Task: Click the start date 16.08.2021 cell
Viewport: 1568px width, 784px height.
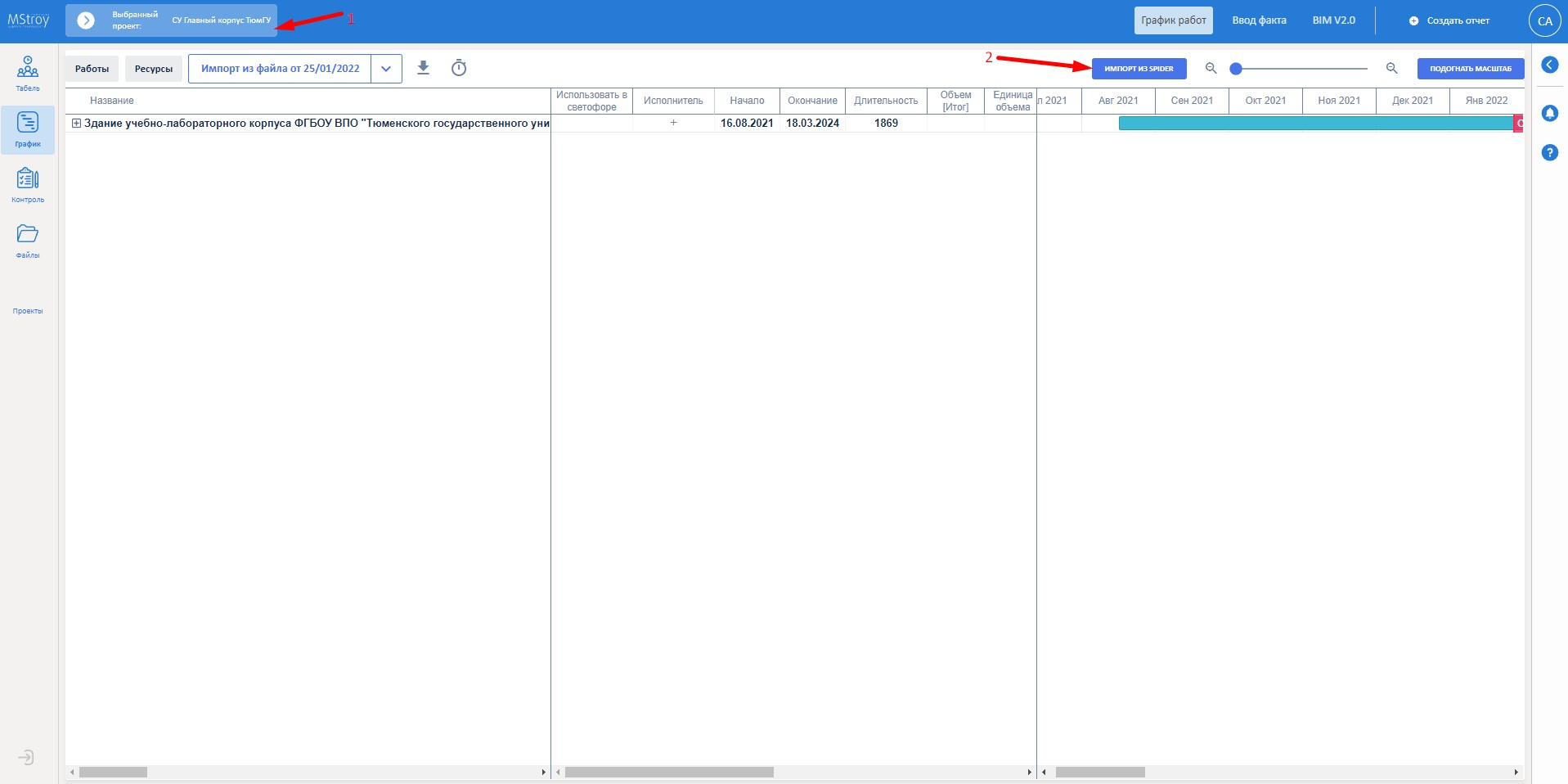Action: click(x=747, y=123)
